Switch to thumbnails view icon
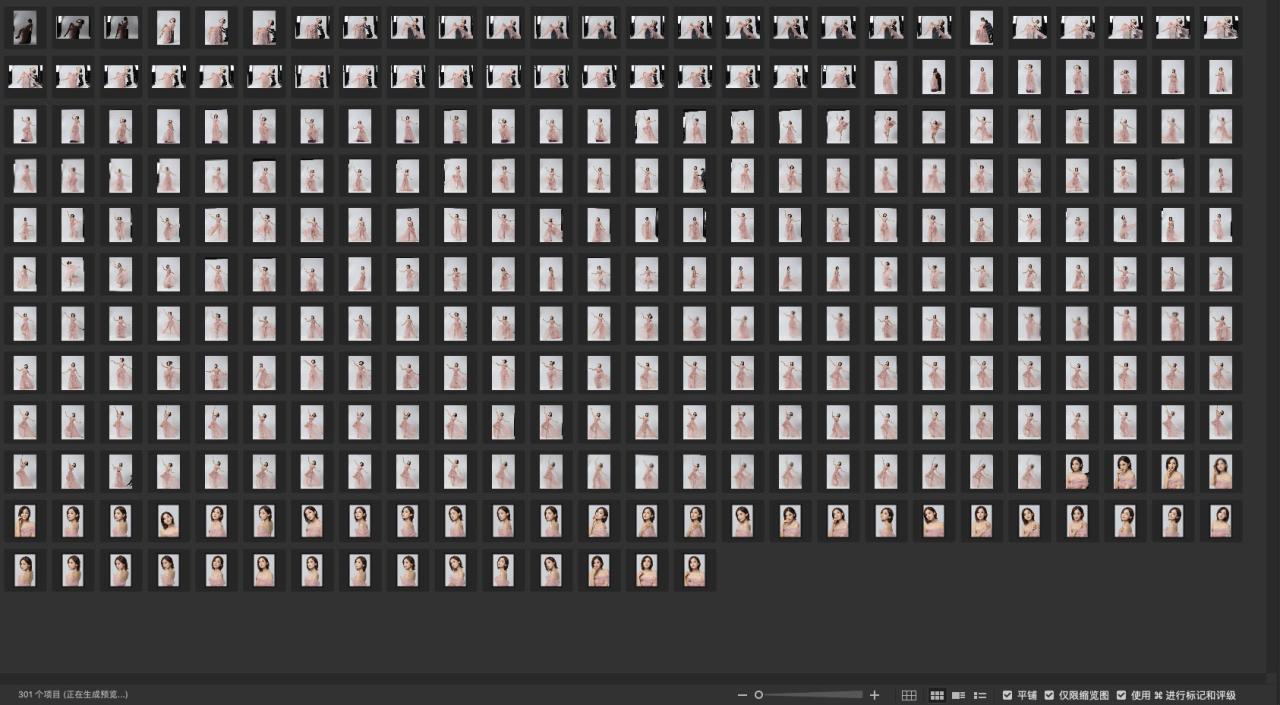Screen dimensions: 1280x705 [x=937, y=695]
